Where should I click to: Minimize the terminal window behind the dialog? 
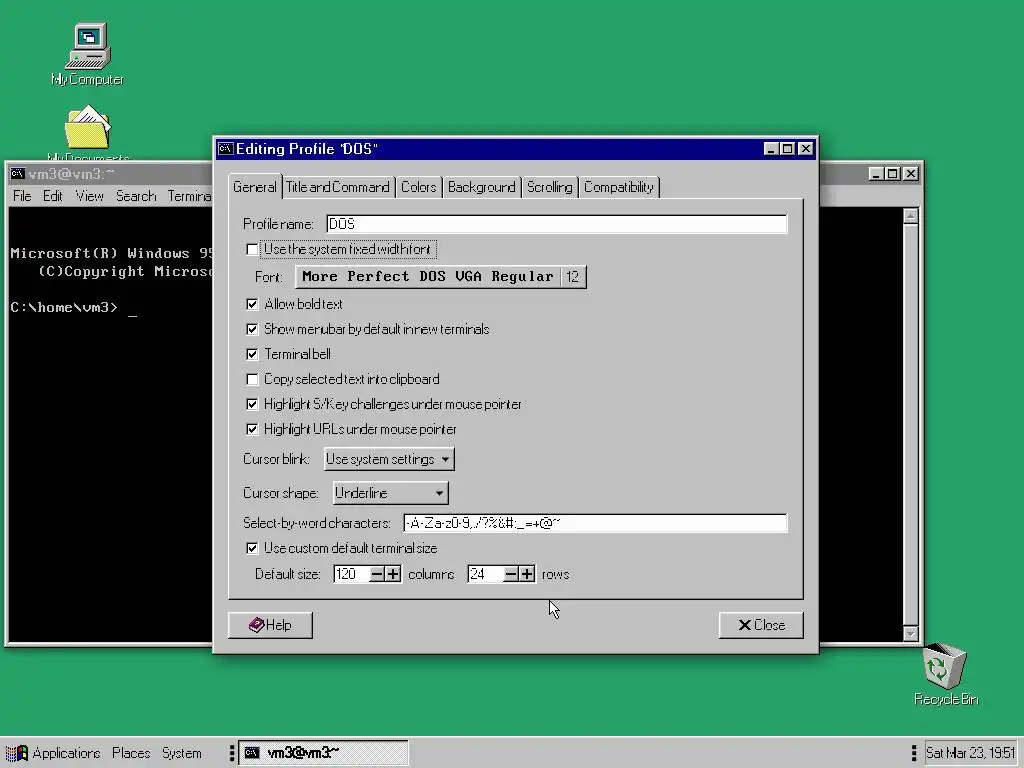tap(876, 174)
